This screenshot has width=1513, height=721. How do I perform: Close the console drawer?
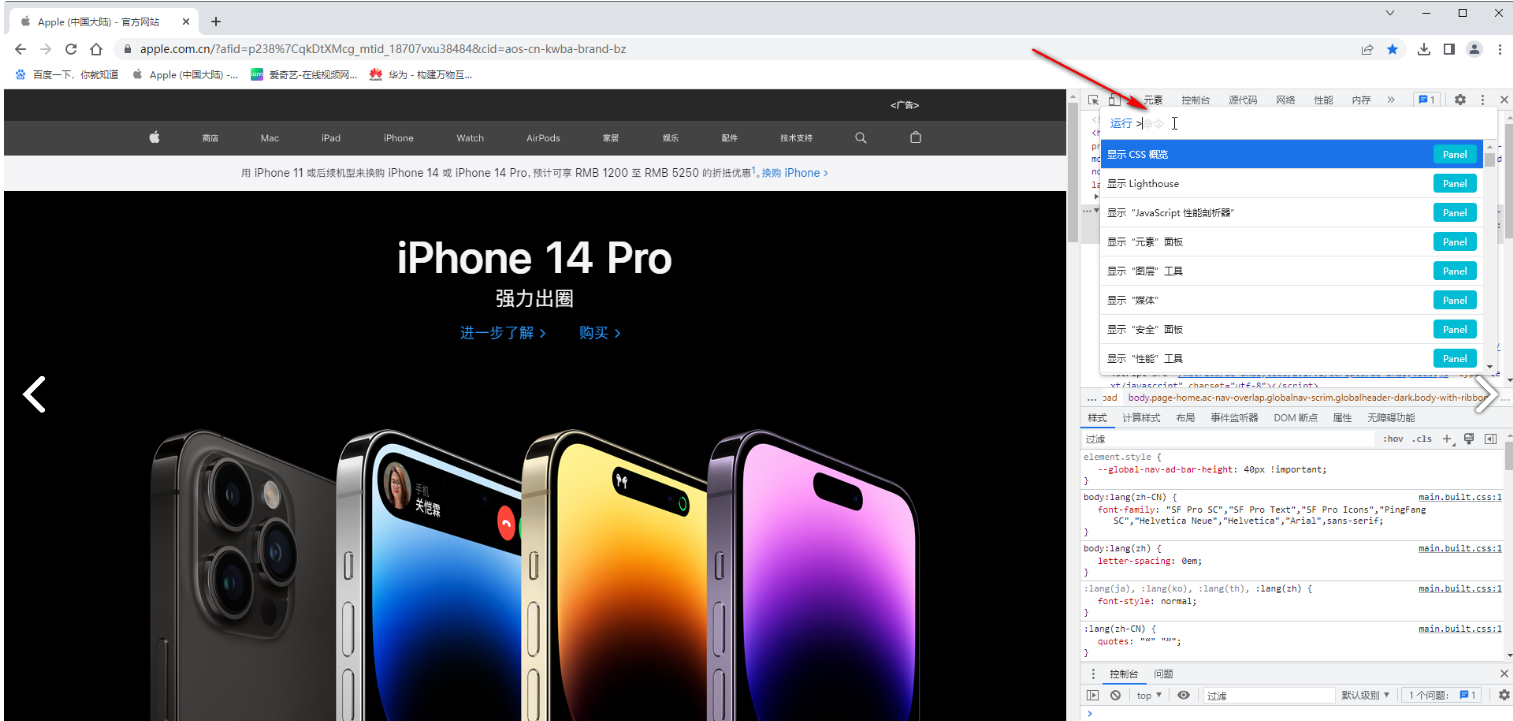(x=1503, y=674)
